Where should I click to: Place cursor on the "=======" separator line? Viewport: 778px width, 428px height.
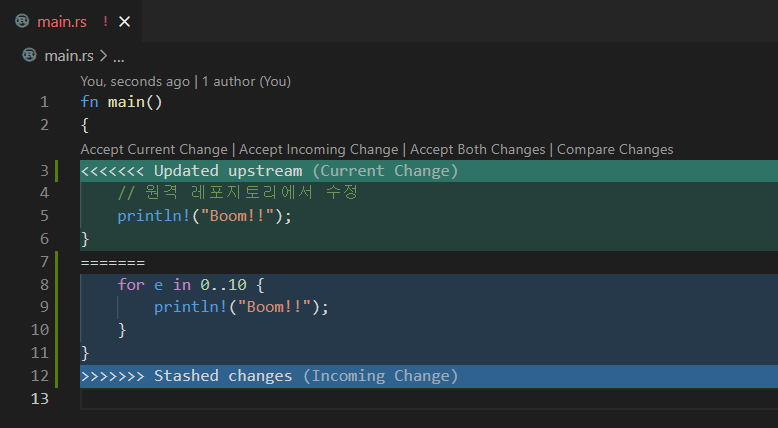[x=113, y=262]
